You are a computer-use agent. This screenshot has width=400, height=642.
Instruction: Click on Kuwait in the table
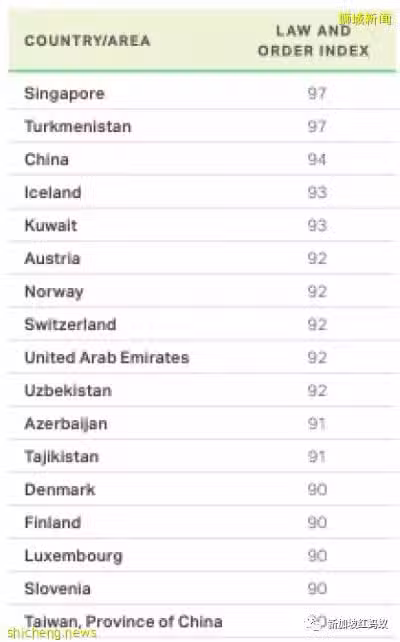(x=51, y=225)
